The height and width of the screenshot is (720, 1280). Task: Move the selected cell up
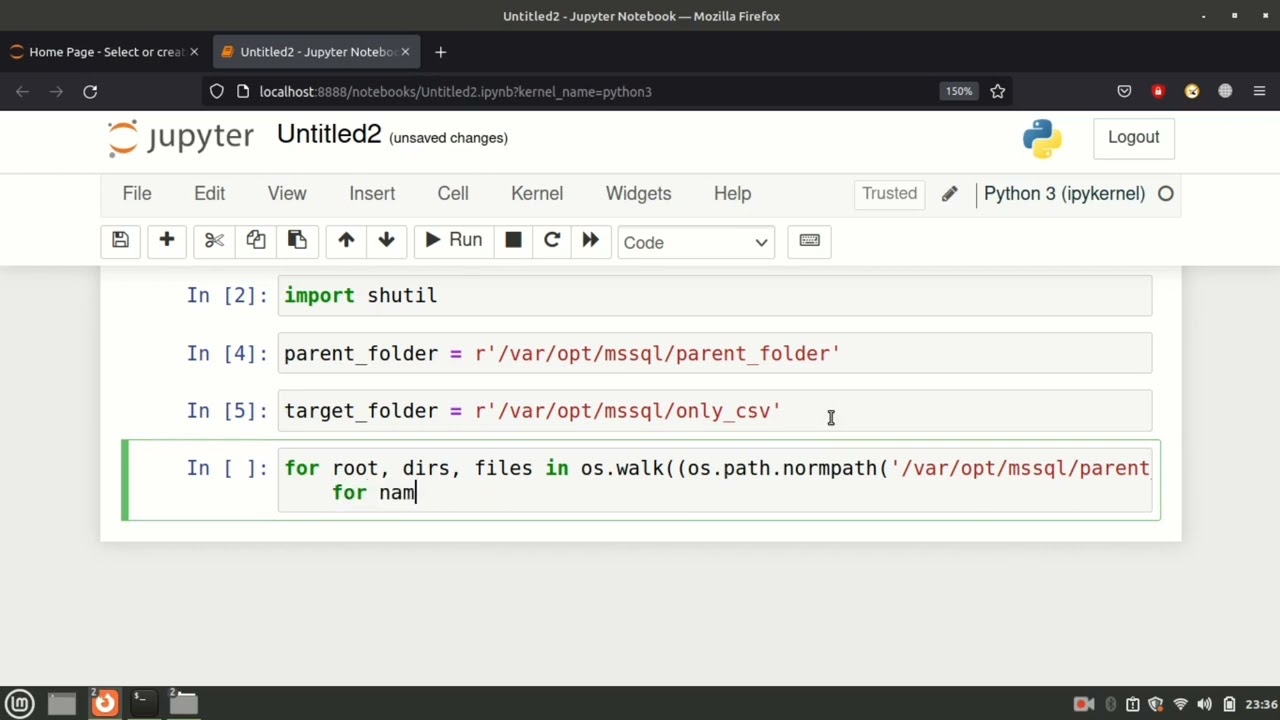click(x=346, y=241)
